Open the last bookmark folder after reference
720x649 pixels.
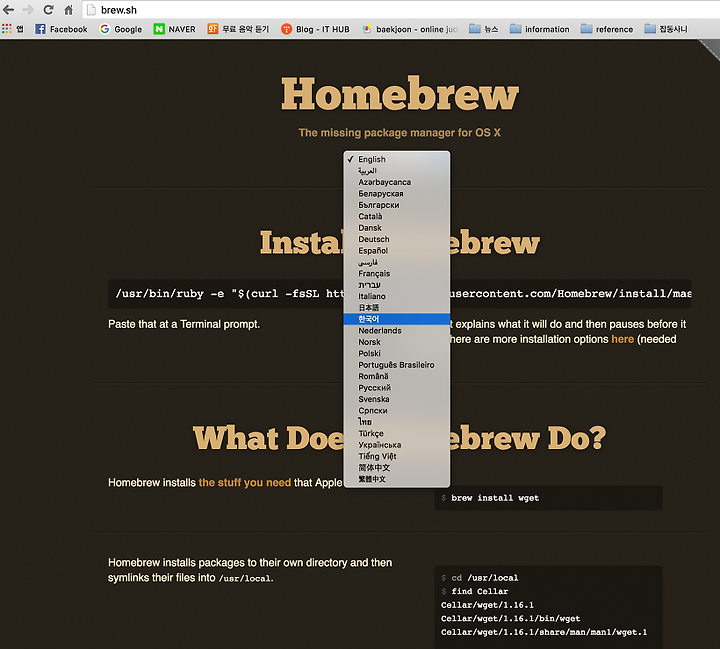(666, 29)
